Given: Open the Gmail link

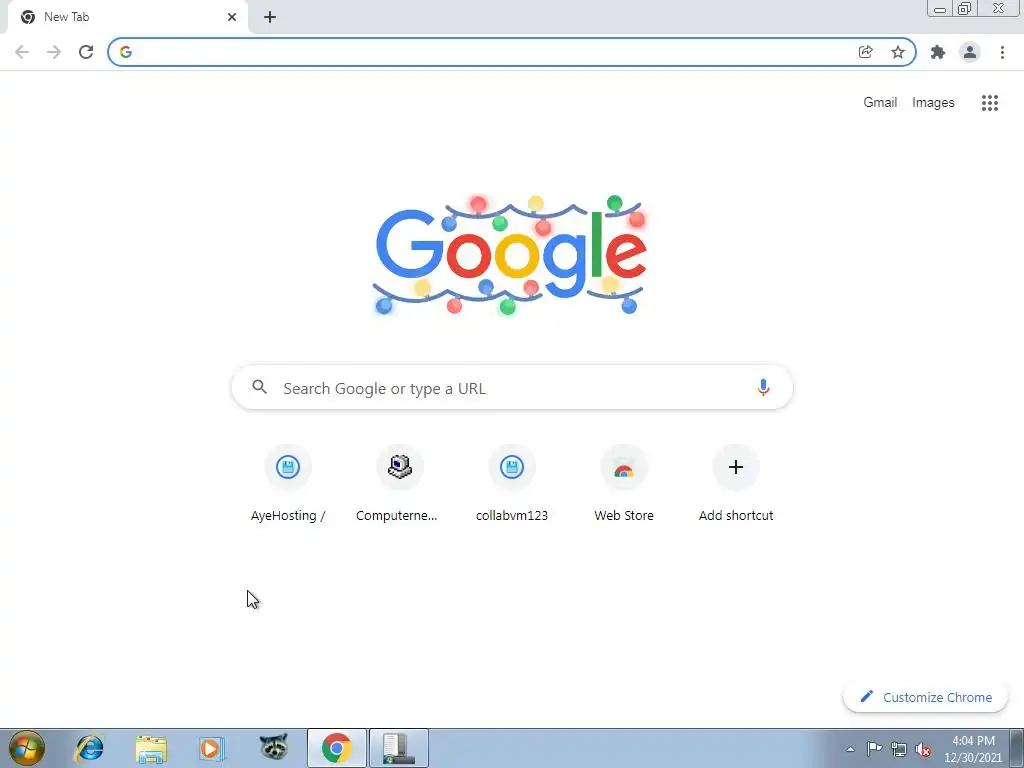Looking at the screenshot, I should click(x=880, y=103).
